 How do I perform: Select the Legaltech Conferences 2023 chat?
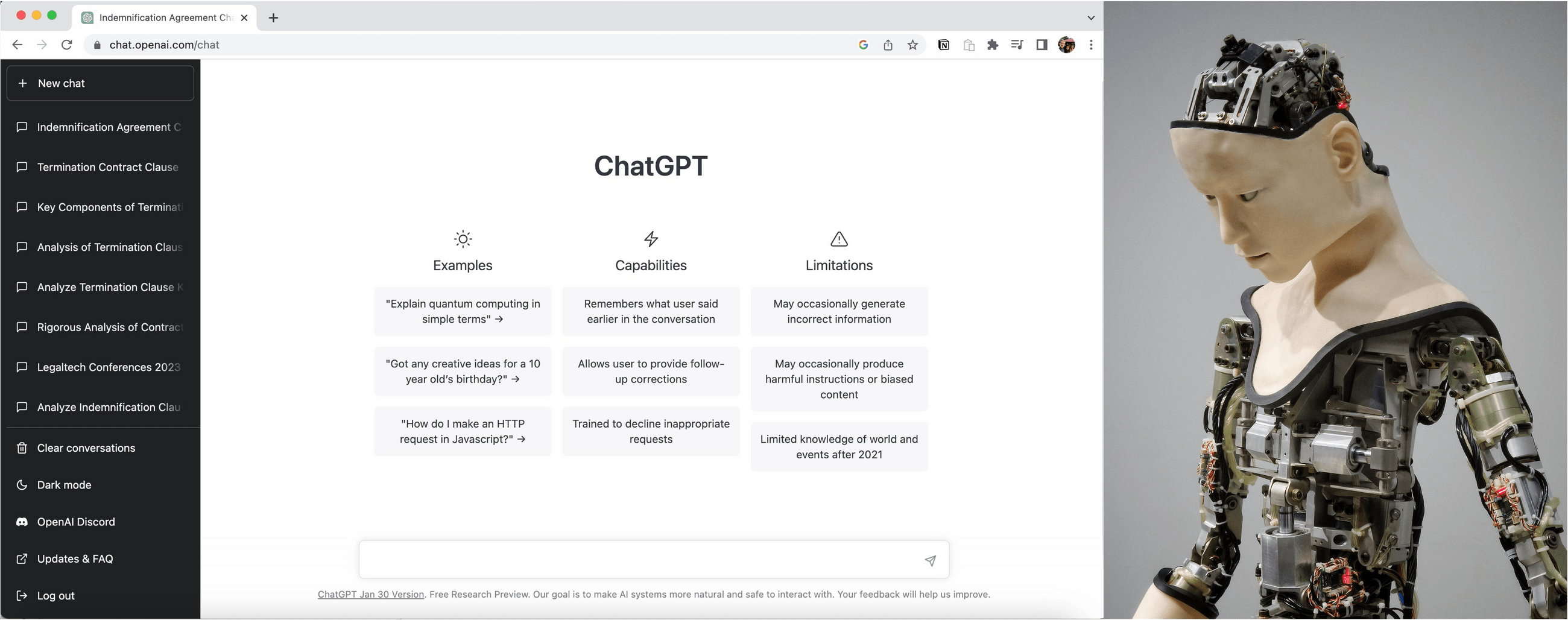pos(109,367)
